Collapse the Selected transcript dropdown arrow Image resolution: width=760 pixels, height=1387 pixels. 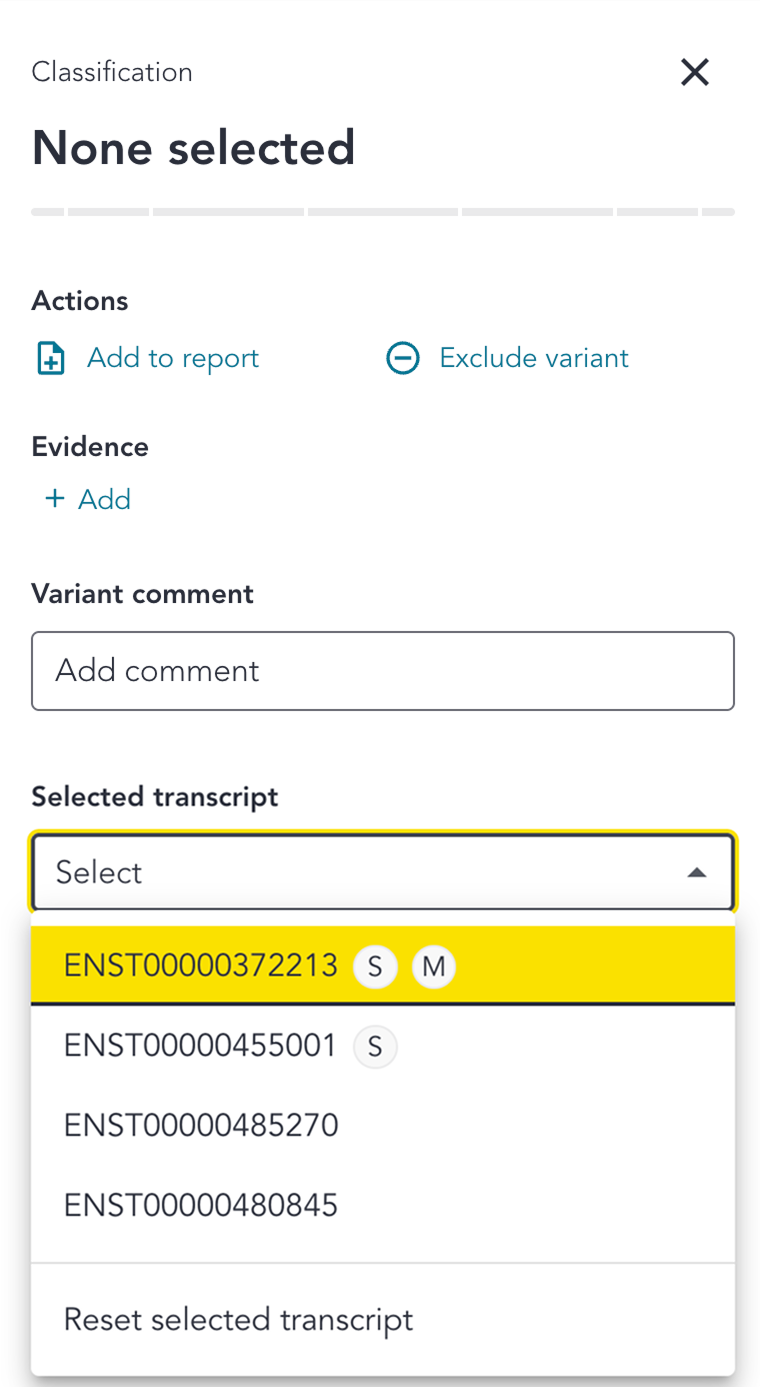pyautogui.click(x=697, y=873)
